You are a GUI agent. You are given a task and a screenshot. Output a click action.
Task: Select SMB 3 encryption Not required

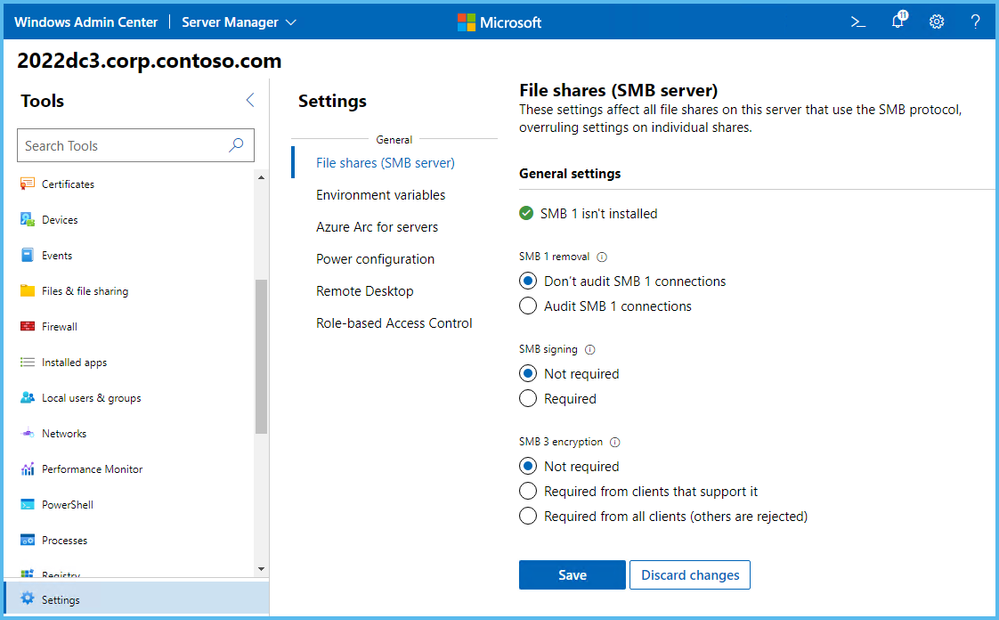[528, 466]
